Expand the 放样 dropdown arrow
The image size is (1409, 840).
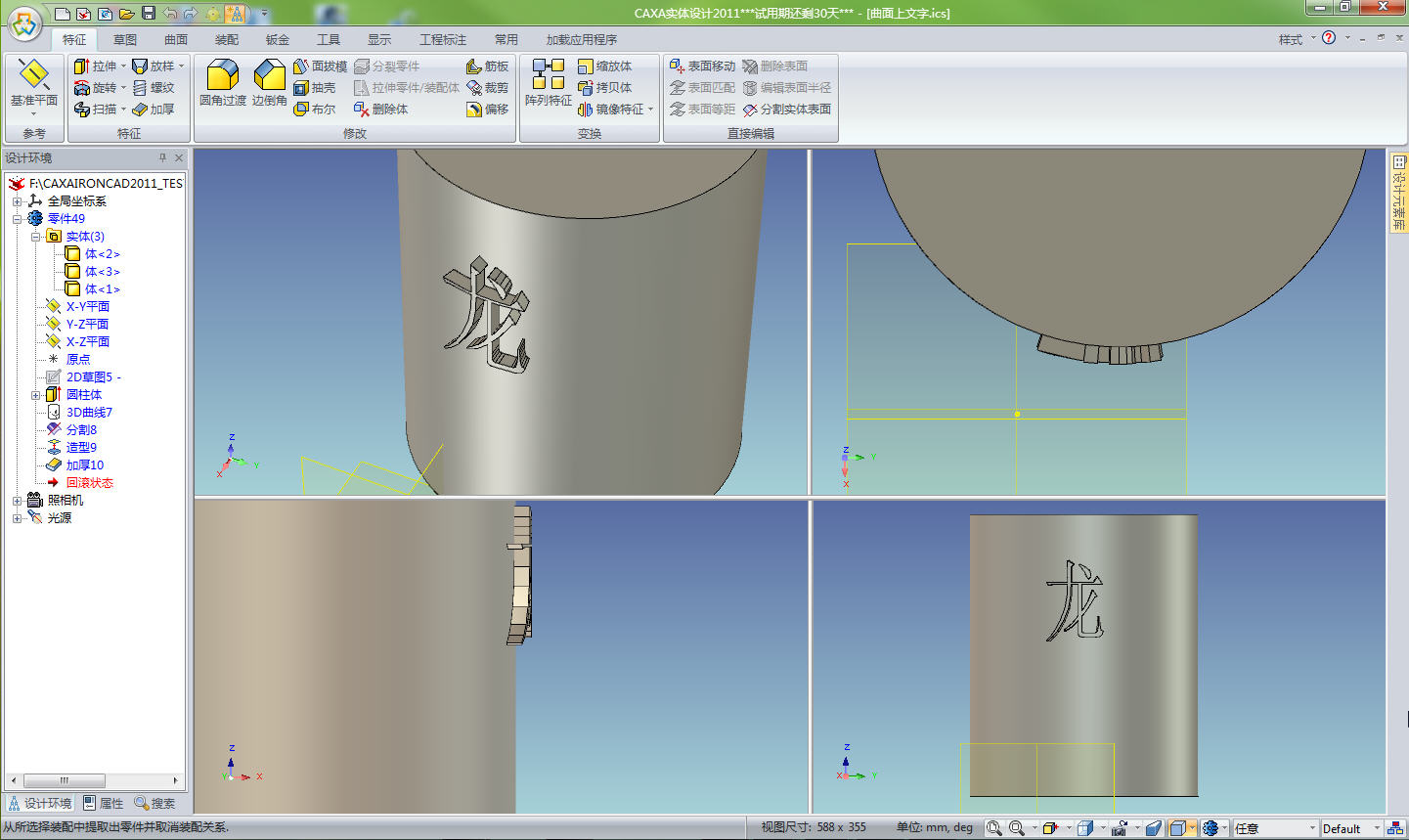181,66
